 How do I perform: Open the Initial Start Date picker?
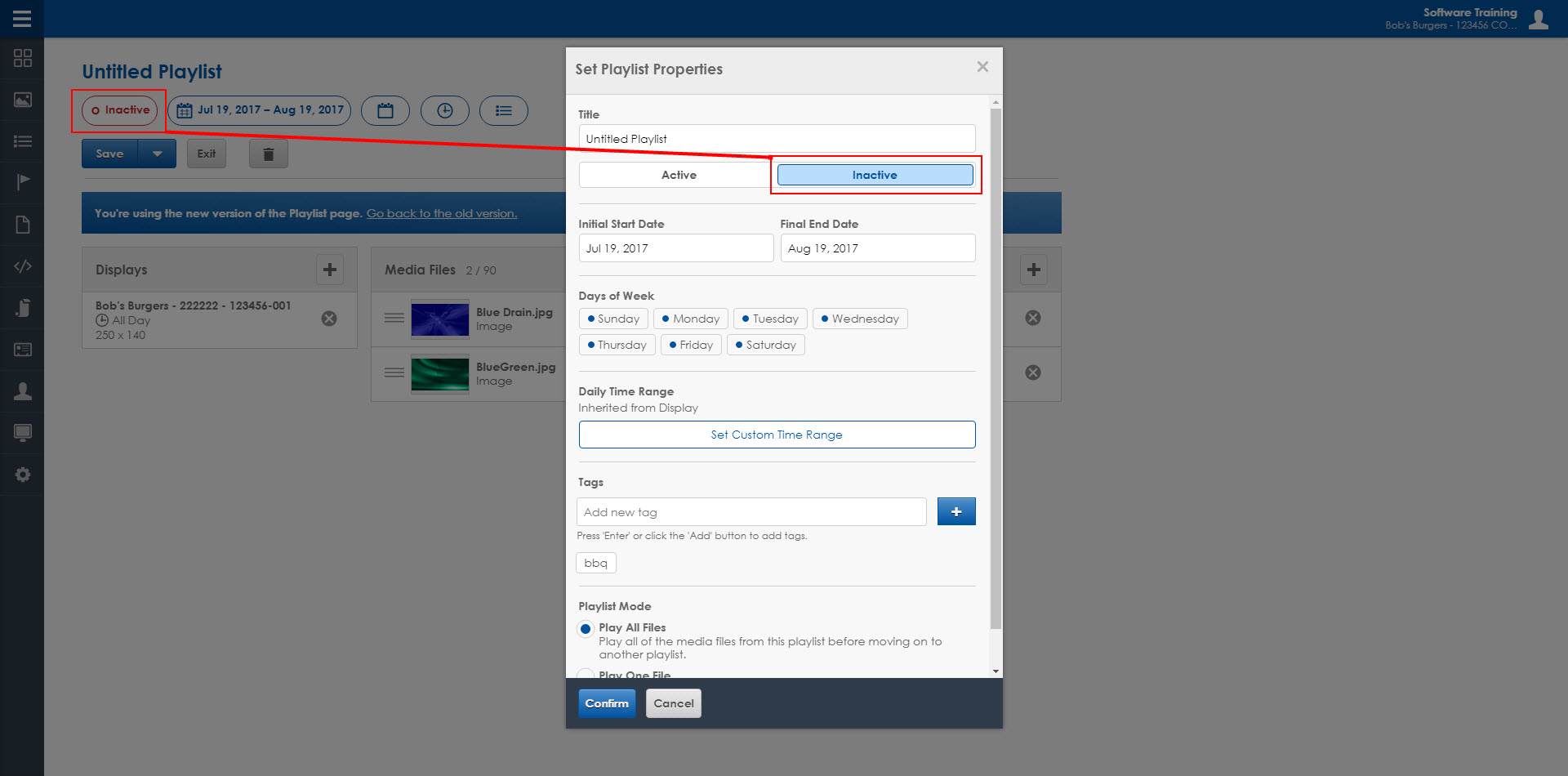[675, 248]
